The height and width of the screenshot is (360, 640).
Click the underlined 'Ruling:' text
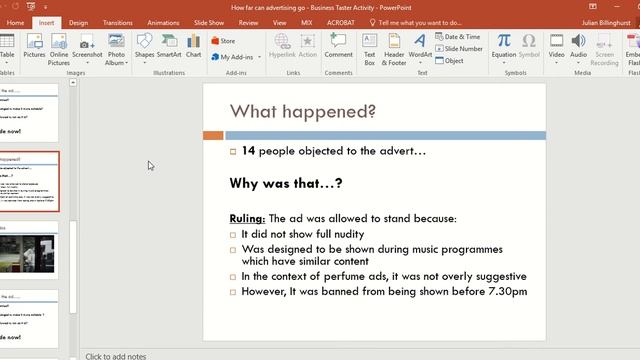pos(247,218)
